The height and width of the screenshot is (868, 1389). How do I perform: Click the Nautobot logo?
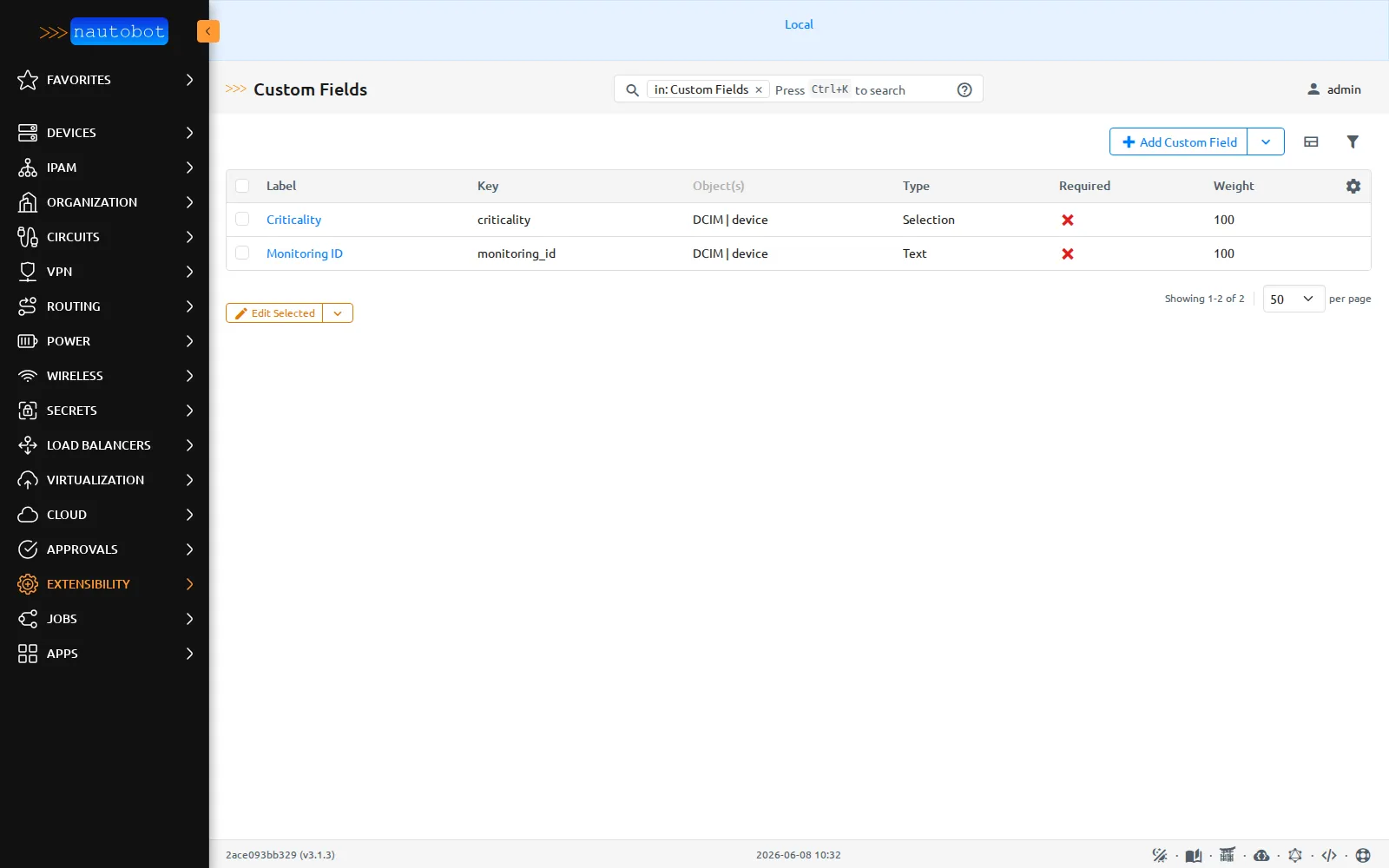104,32
